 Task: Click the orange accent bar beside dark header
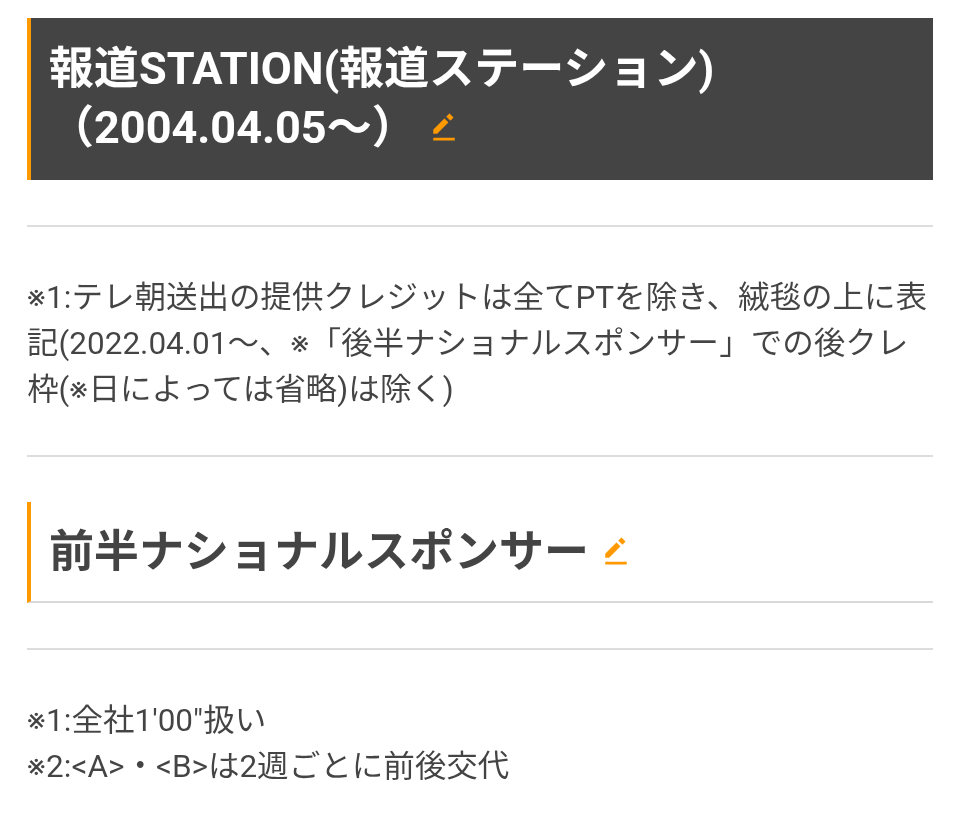[x=29, y=99]
